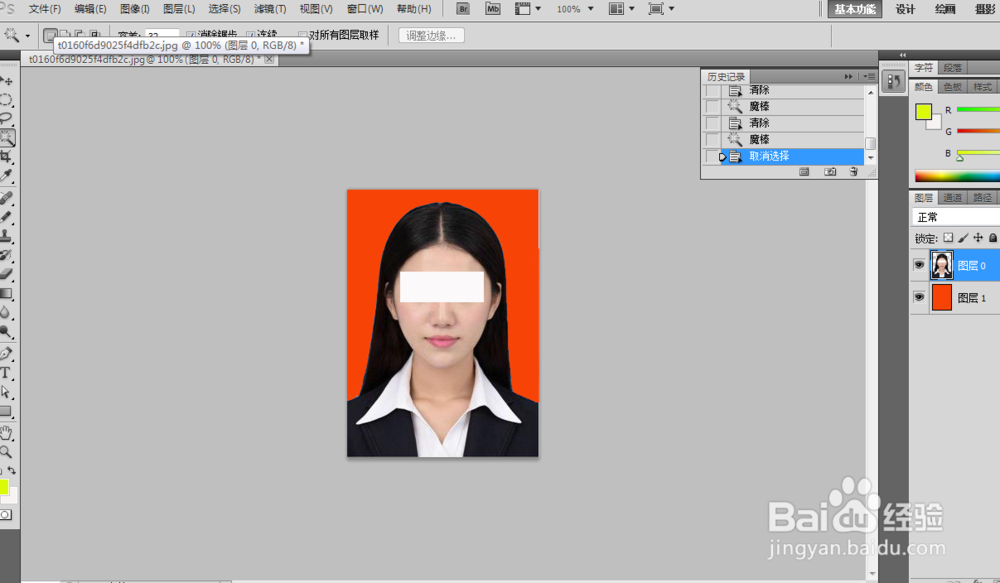
Task: Set history brush source for 取消选择 state
Action: click(712, 156)
